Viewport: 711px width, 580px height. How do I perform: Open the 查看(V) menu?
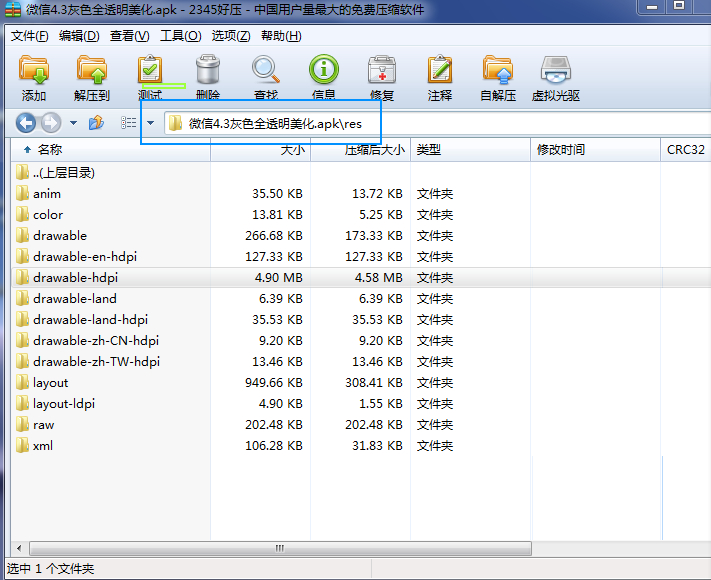129,36
